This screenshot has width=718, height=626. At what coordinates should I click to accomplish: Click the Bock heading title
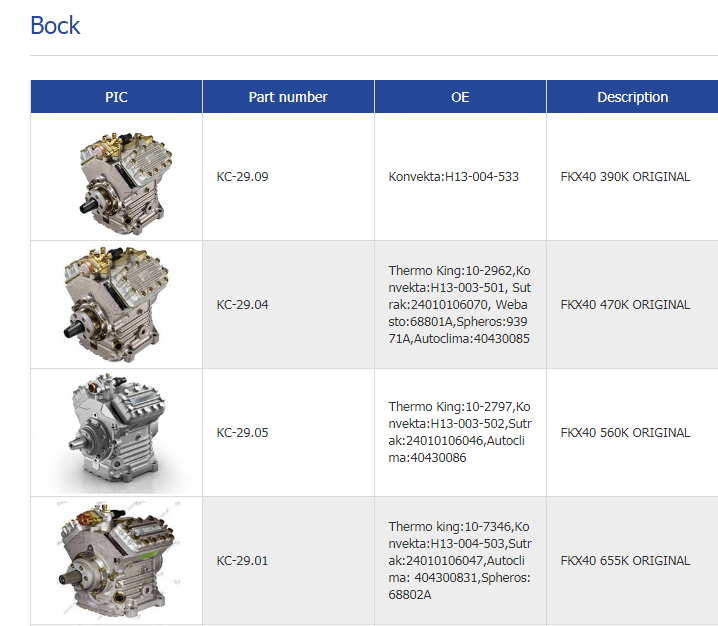55,25
